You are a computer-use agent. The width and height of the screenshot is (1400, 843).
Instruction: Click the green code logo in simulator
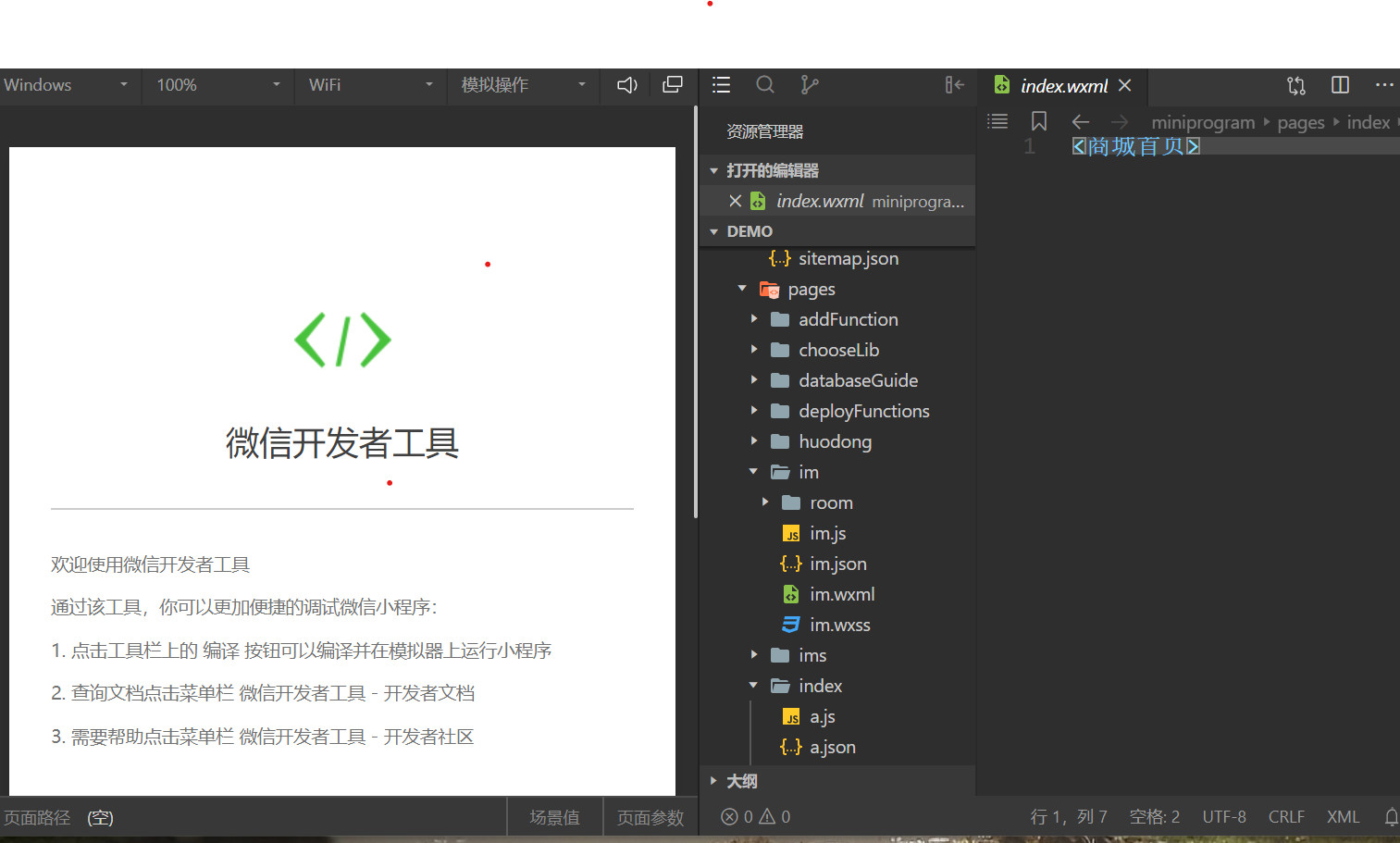tap(342, 340)
